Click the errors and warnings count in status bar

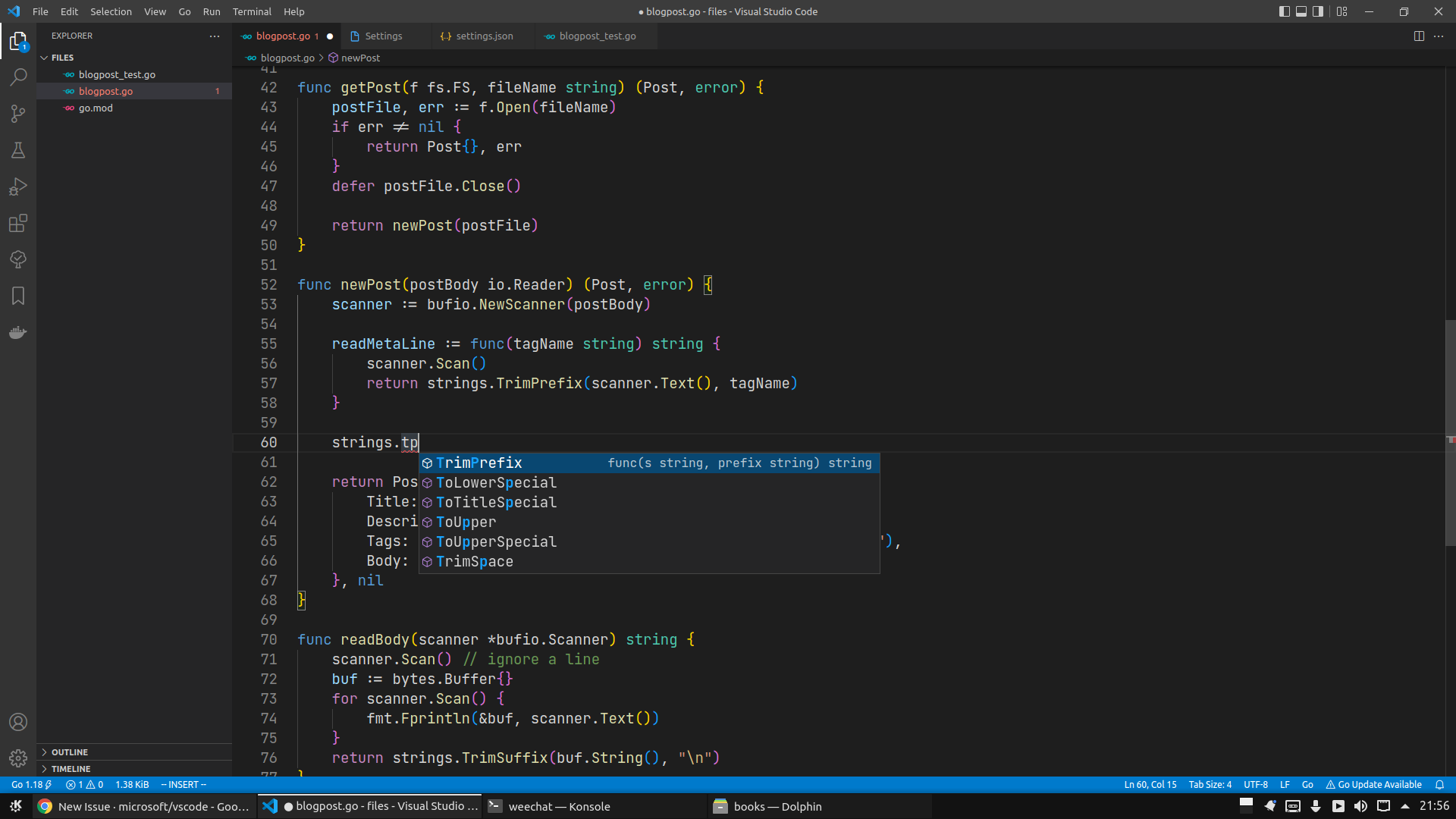(84, 785)
